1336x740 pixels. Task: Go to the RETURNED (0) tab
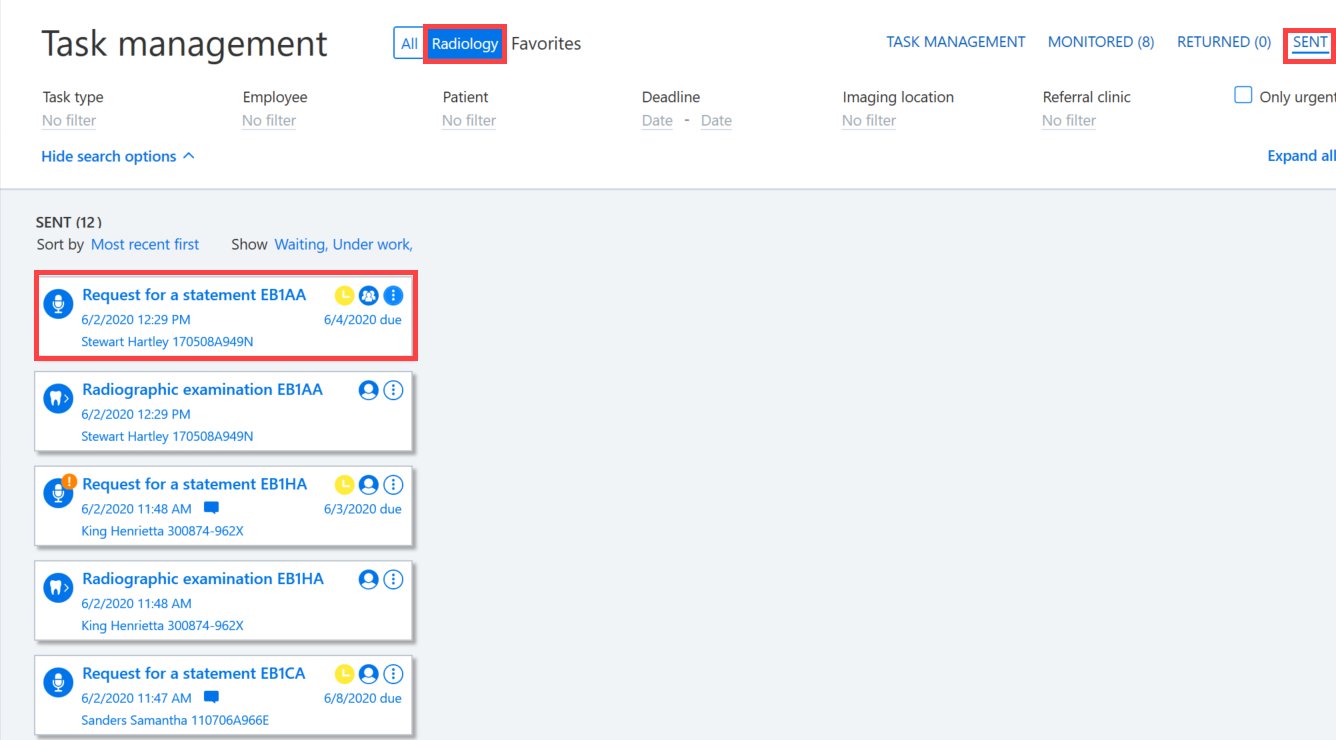1224,42
